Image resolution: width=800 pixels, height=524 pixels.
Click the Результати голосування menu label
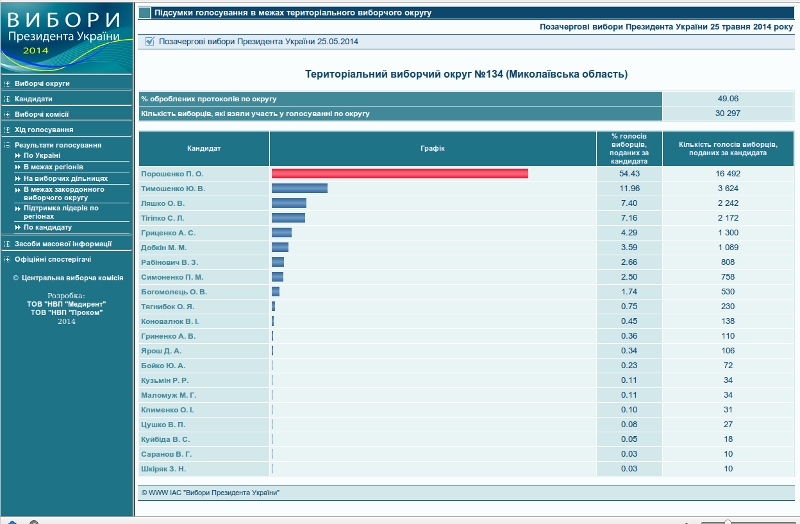[58, 145]
